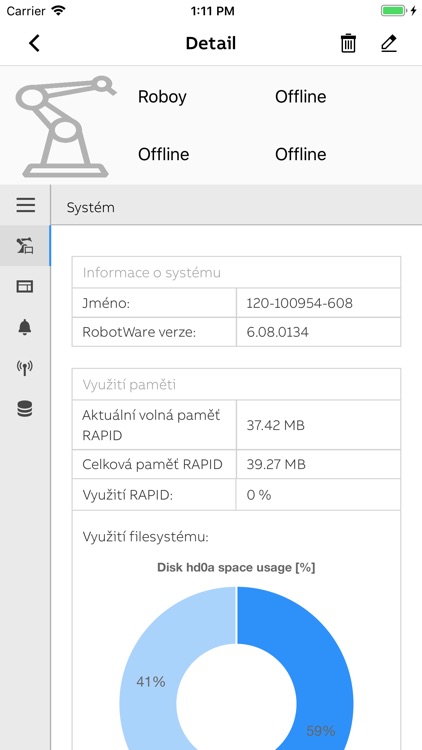Viewport: 422px width, 750px height.
Task: Tap the Offline status in the lower right header
Action: pyautogui.click(x=300, y=154)
